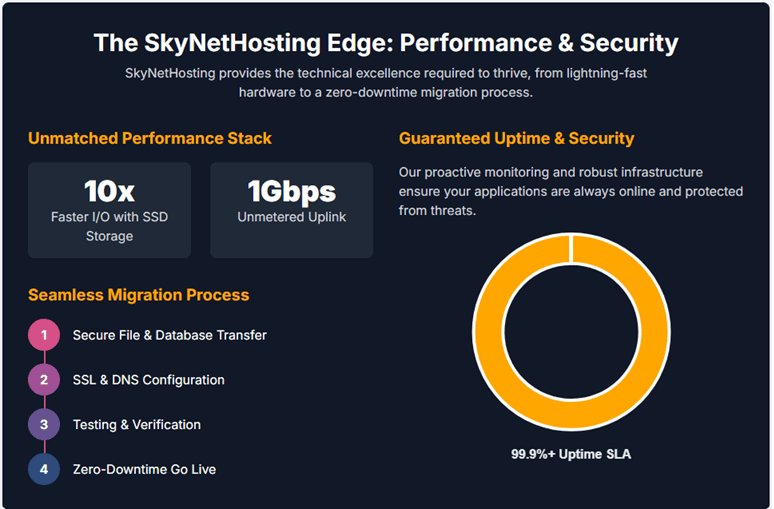
Task: Click SSL & DNS Configuration step label
Action: pyautogui.click(x=148, y=380)
